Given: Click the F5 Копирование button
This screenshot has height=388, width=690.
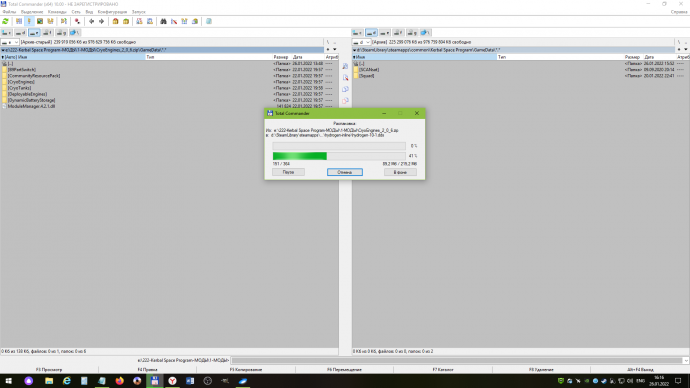Looking at the screenshot, I should pyautogui.click(x=246, y=370).
